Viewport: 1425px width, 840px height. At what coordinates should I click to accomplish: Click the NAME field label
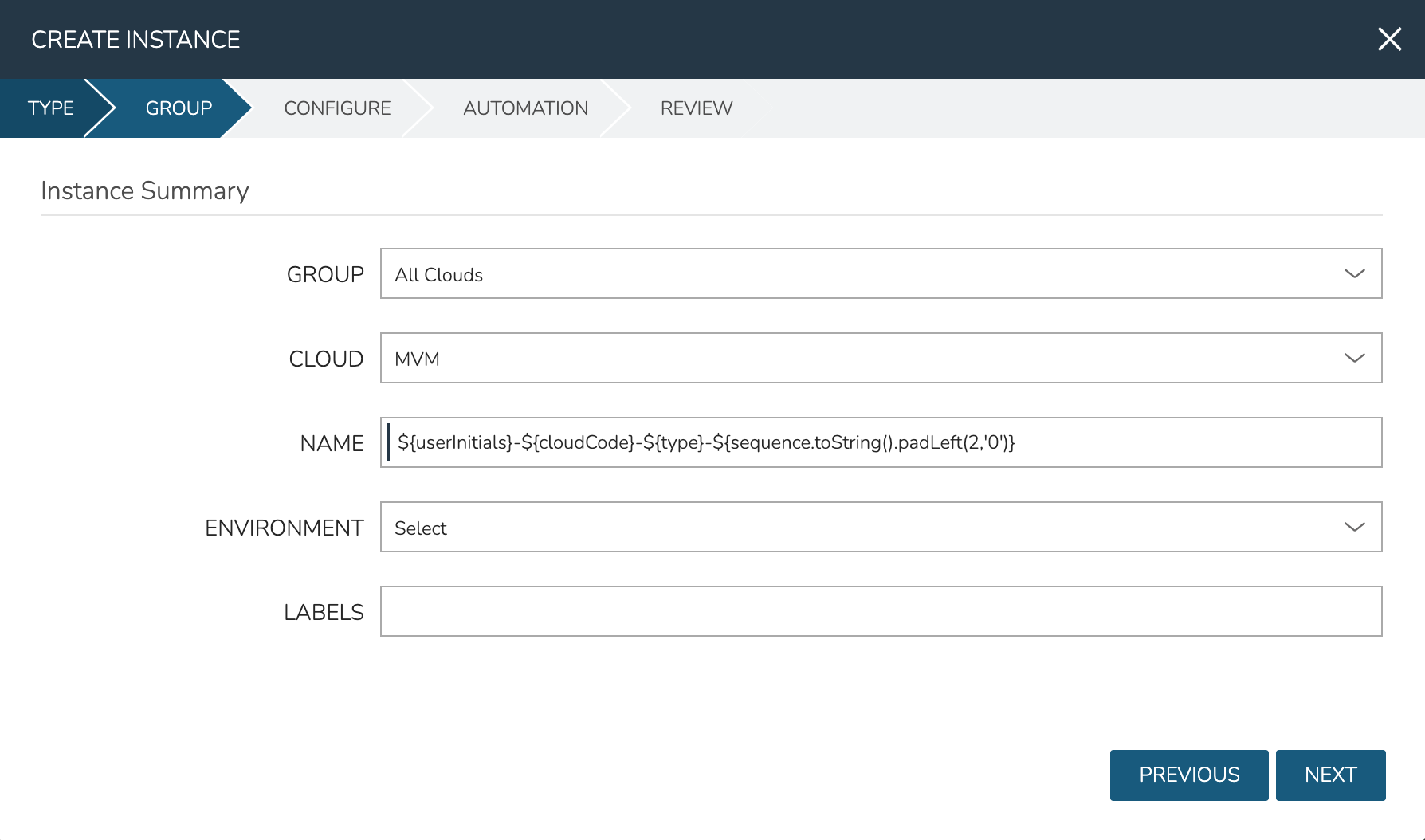[x=332, y=444]
